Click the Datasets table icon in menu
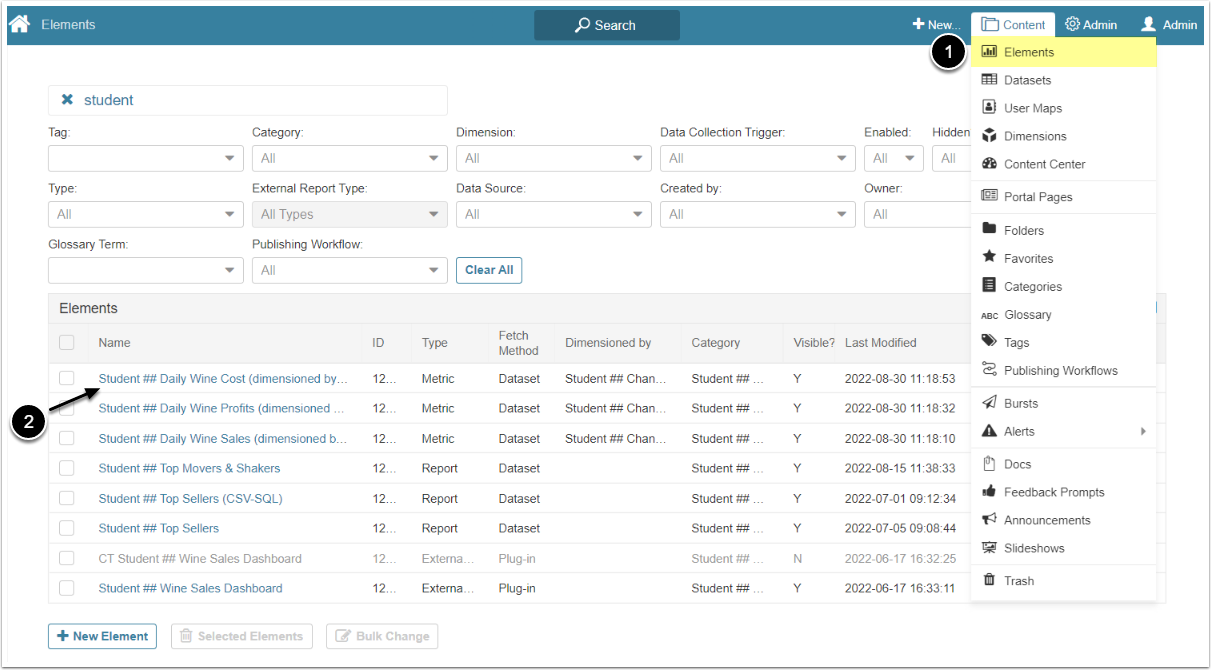 989,80
